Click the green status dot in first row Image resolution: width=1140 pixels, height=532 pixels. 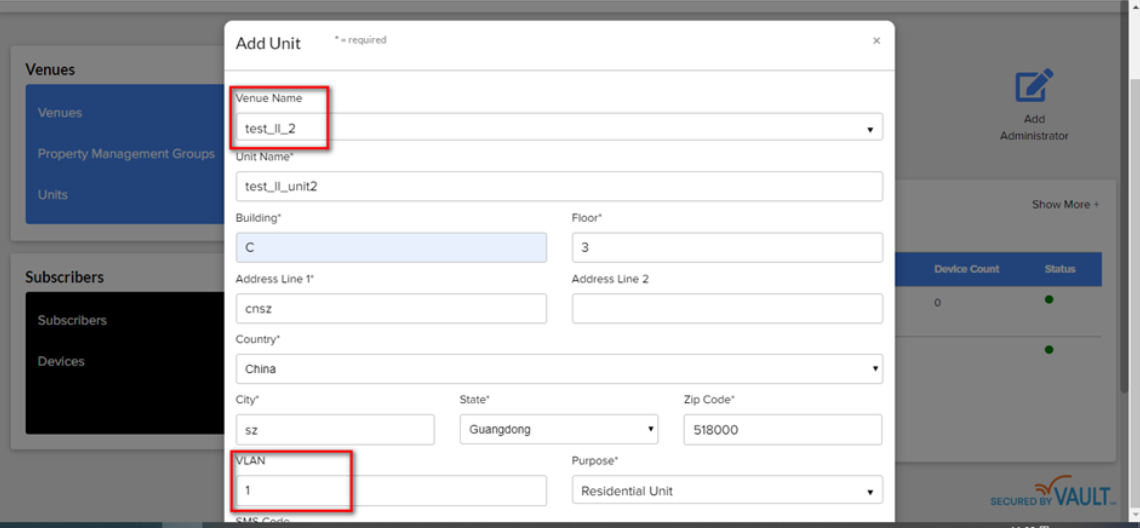click(x=1048, y=300)
